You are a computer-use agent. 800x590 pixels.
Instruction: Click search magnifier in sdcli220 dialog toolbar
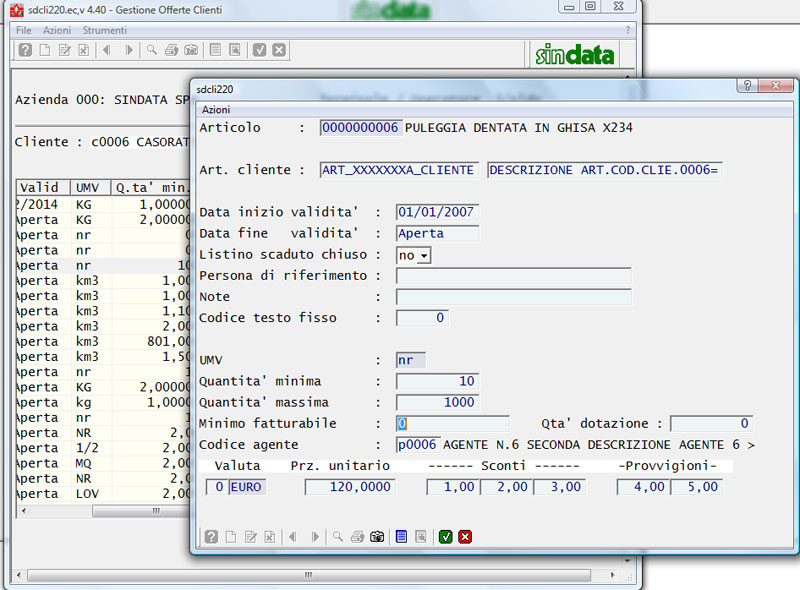[338, 537]
